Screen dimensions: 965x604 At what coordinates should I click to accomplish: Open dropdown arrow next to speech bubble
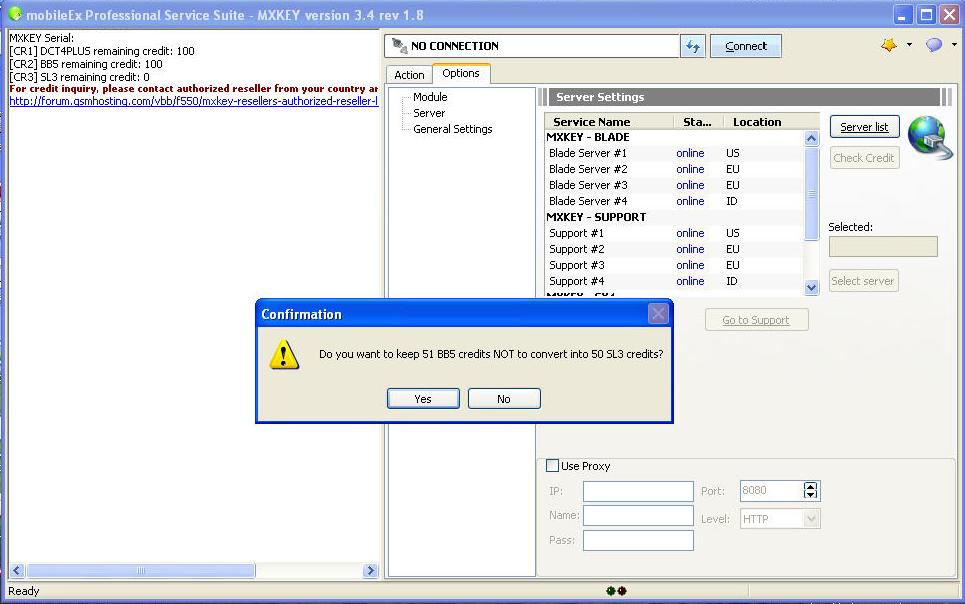tap(954, 45)
